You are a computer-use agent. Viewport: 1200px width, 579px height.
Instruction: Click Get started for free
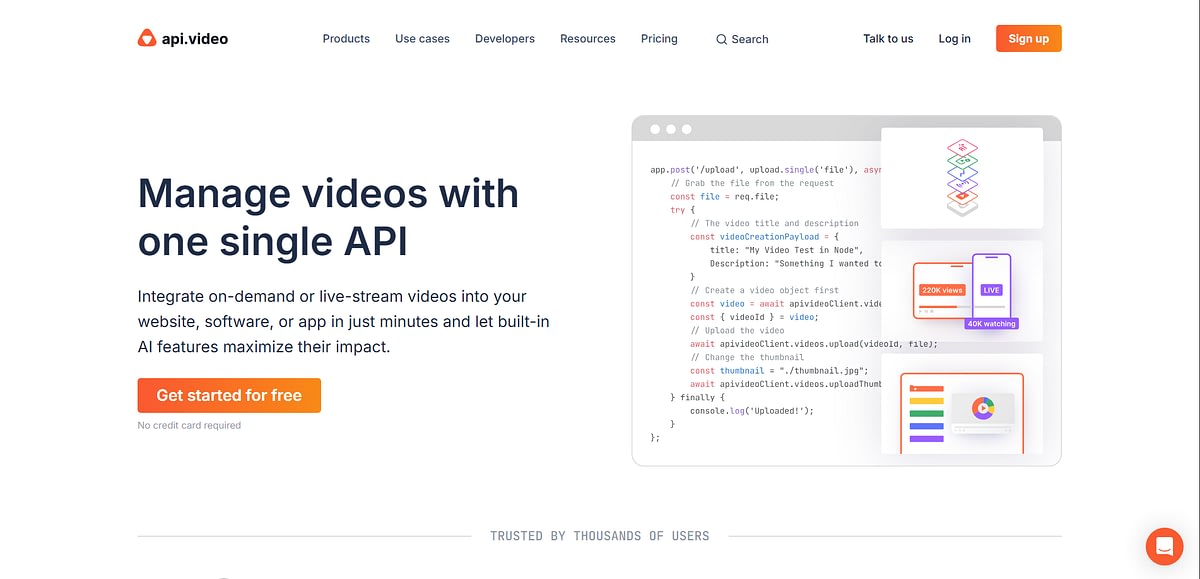[229, 395]
